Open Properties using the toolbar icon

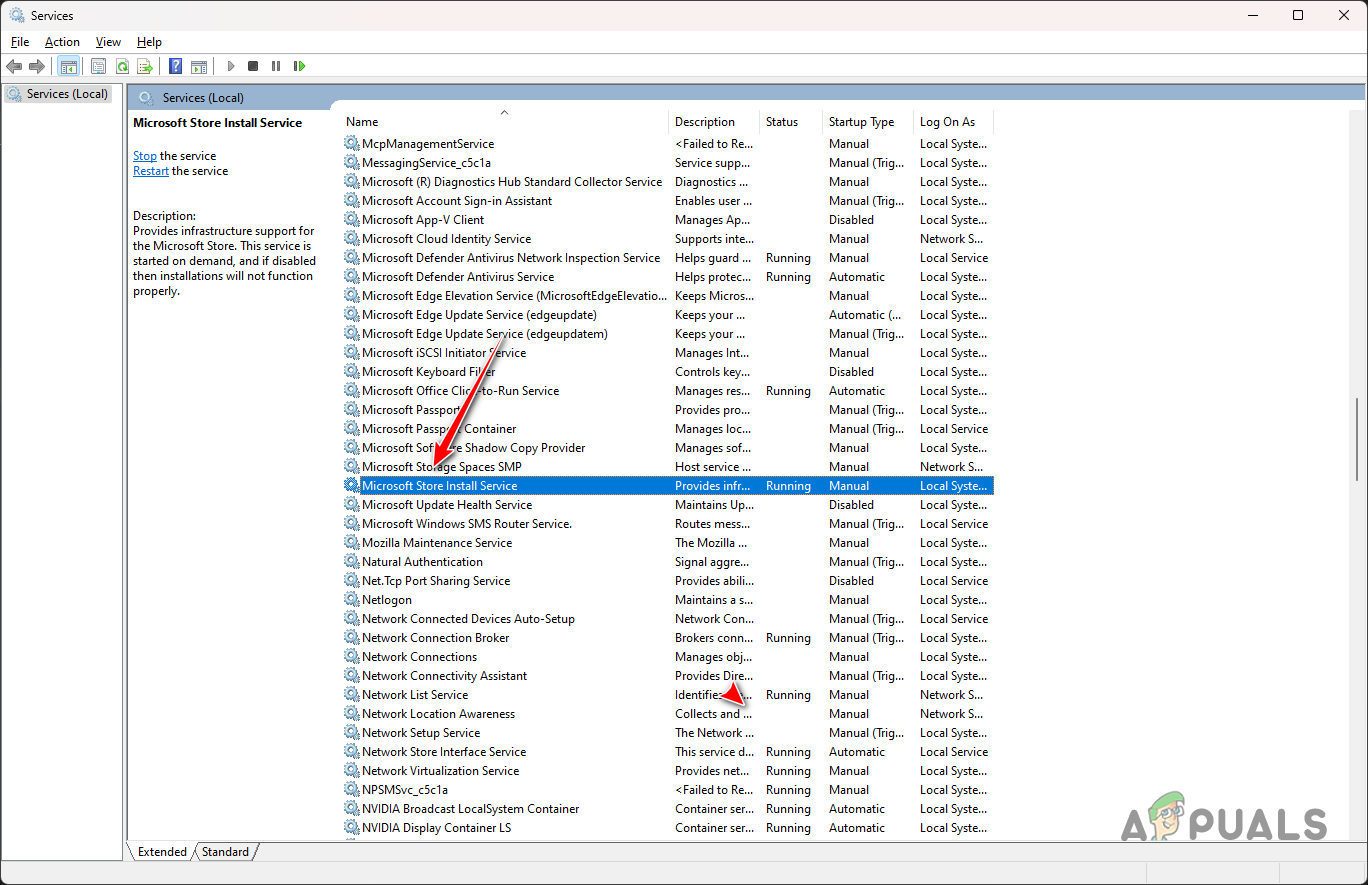(98, 66)
